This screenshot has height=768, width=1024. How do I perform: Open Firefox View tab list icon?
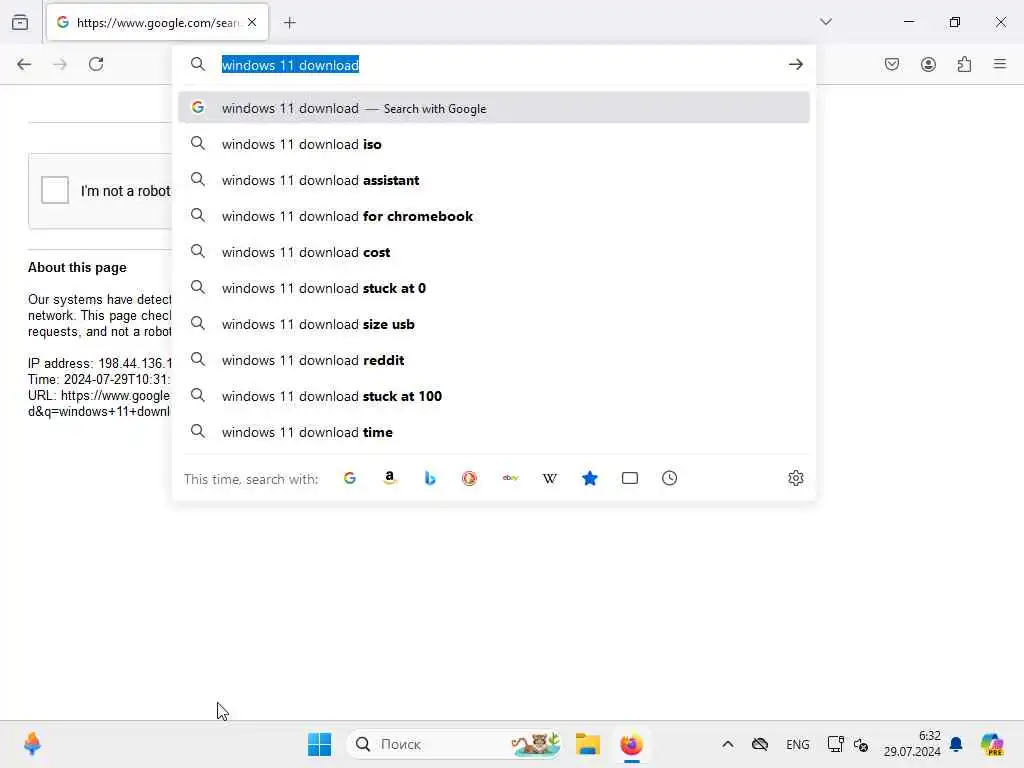(20, 22)
